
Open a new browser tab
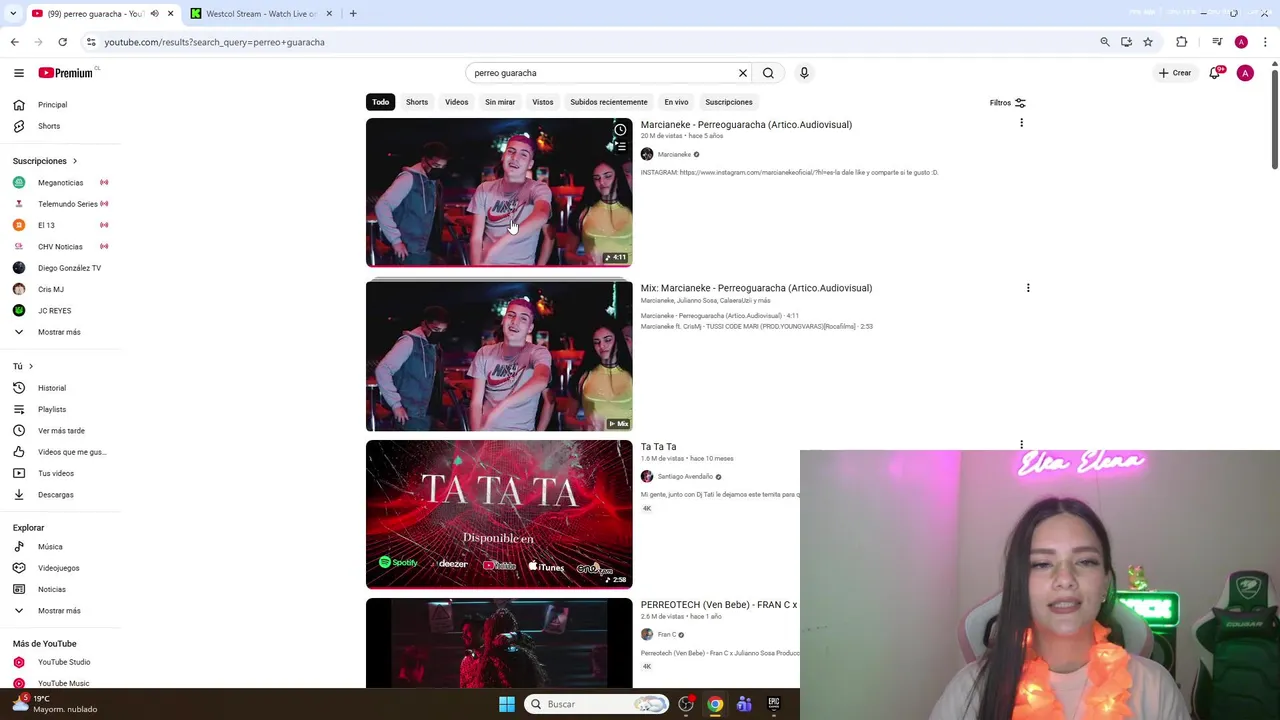(353, 14)
